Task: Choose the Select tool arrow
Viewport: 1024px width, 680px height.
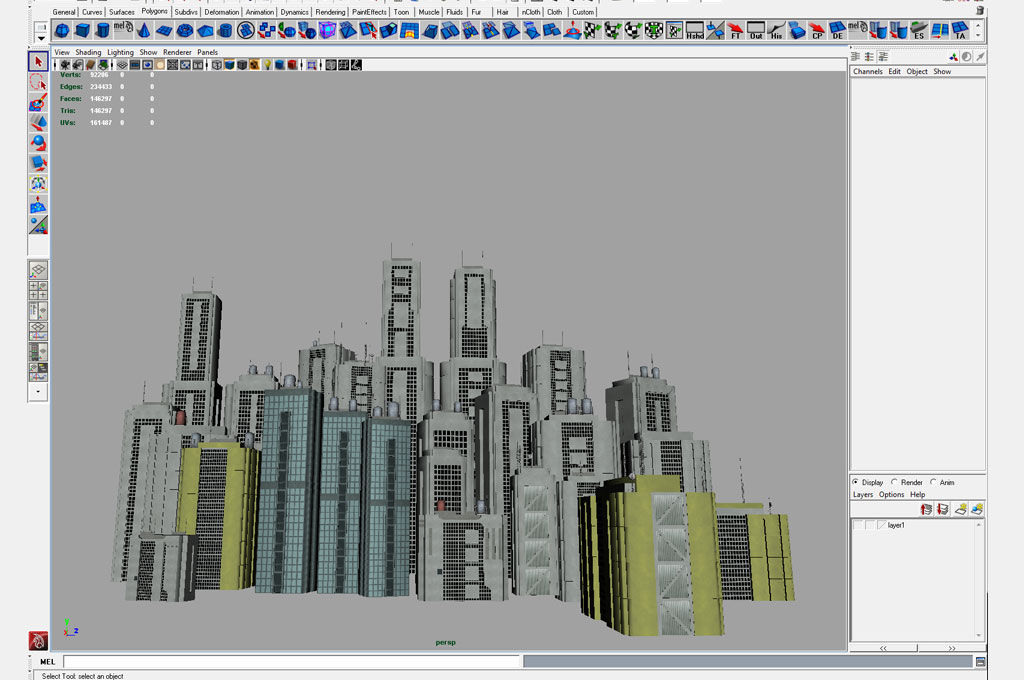Action: 38,61
